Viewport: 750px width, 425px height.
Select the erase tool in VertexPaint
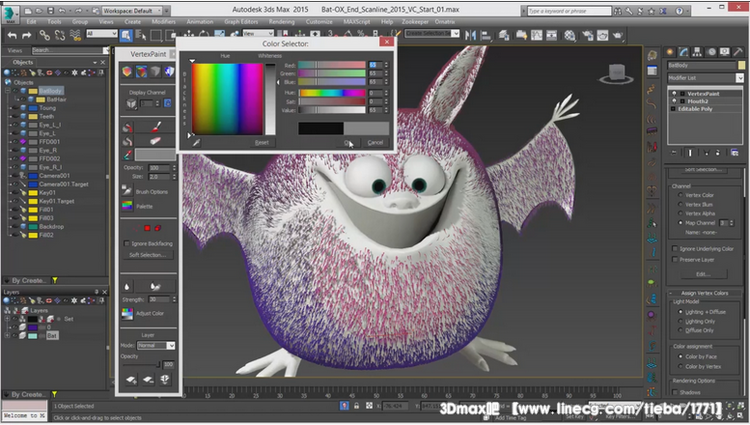[x=156, y=141]
